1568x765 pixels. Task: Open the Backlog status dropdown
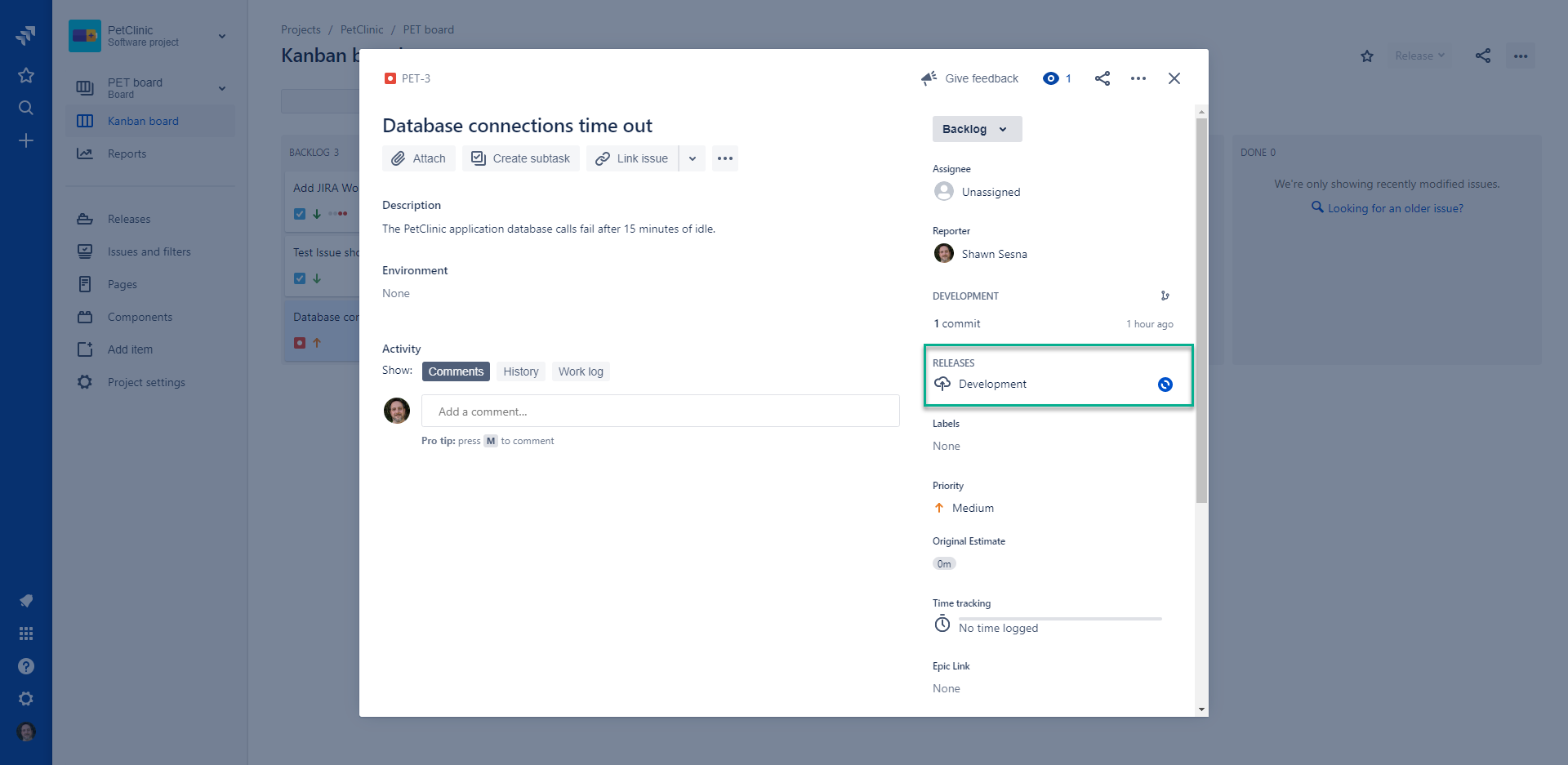(977, 129)
